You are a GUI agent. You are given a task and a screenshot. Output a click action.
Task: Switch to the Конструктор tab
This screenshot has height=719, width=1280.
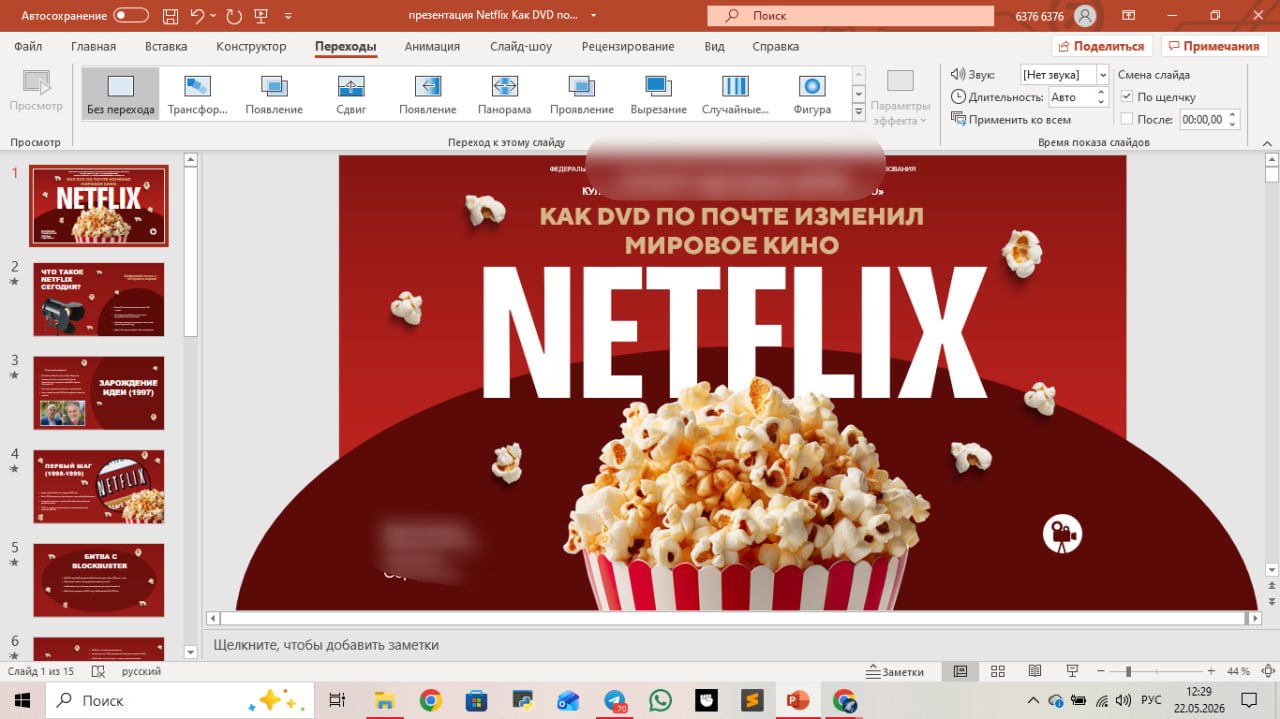click(x=251, y=46)
